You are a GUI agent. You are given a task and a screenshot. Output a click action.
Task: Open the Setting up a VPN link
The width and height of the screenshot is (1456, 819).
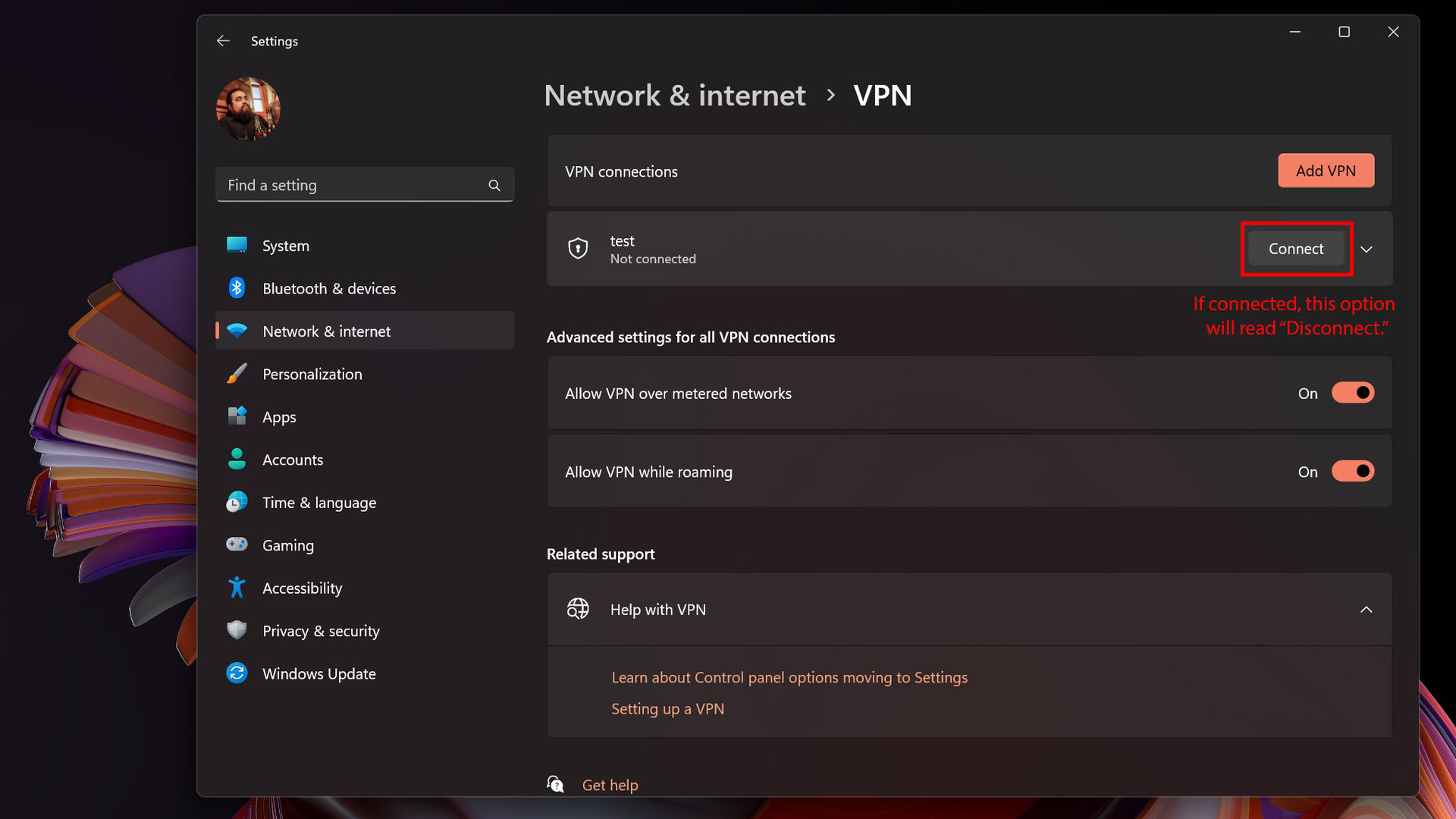667,708
